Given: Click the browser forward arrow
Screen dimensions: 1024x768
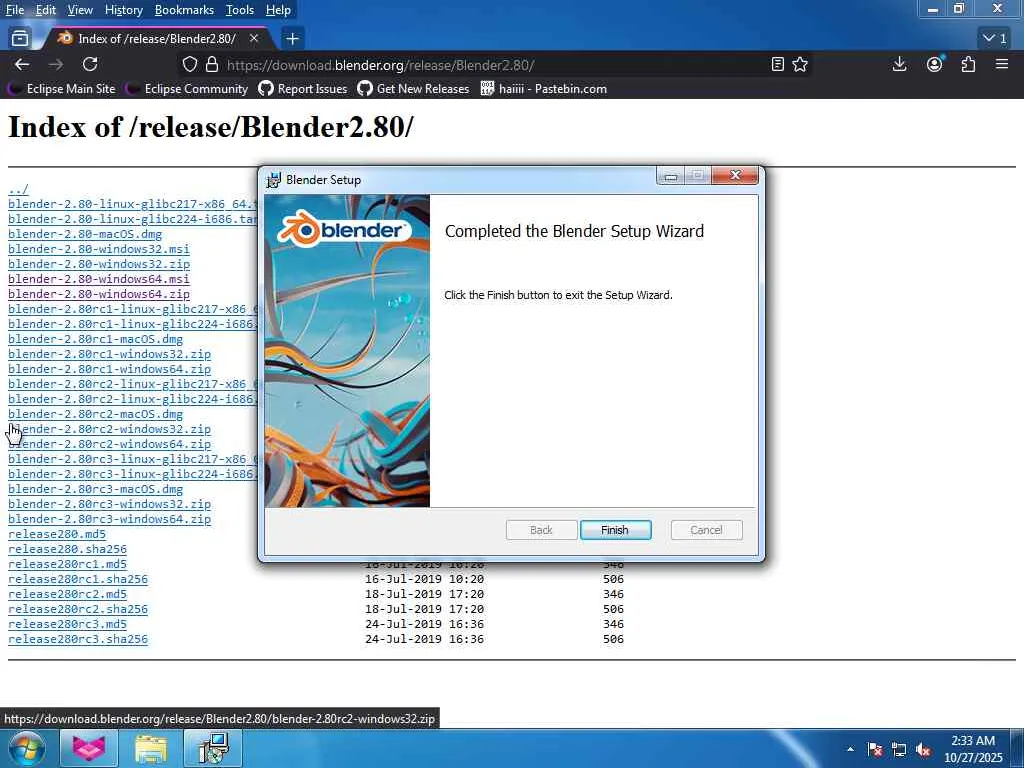Looking at the screenshot, I should (56, 64).
